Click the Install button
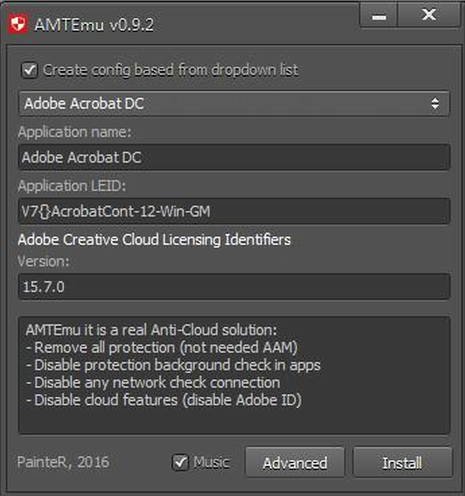 click(402, 463)
